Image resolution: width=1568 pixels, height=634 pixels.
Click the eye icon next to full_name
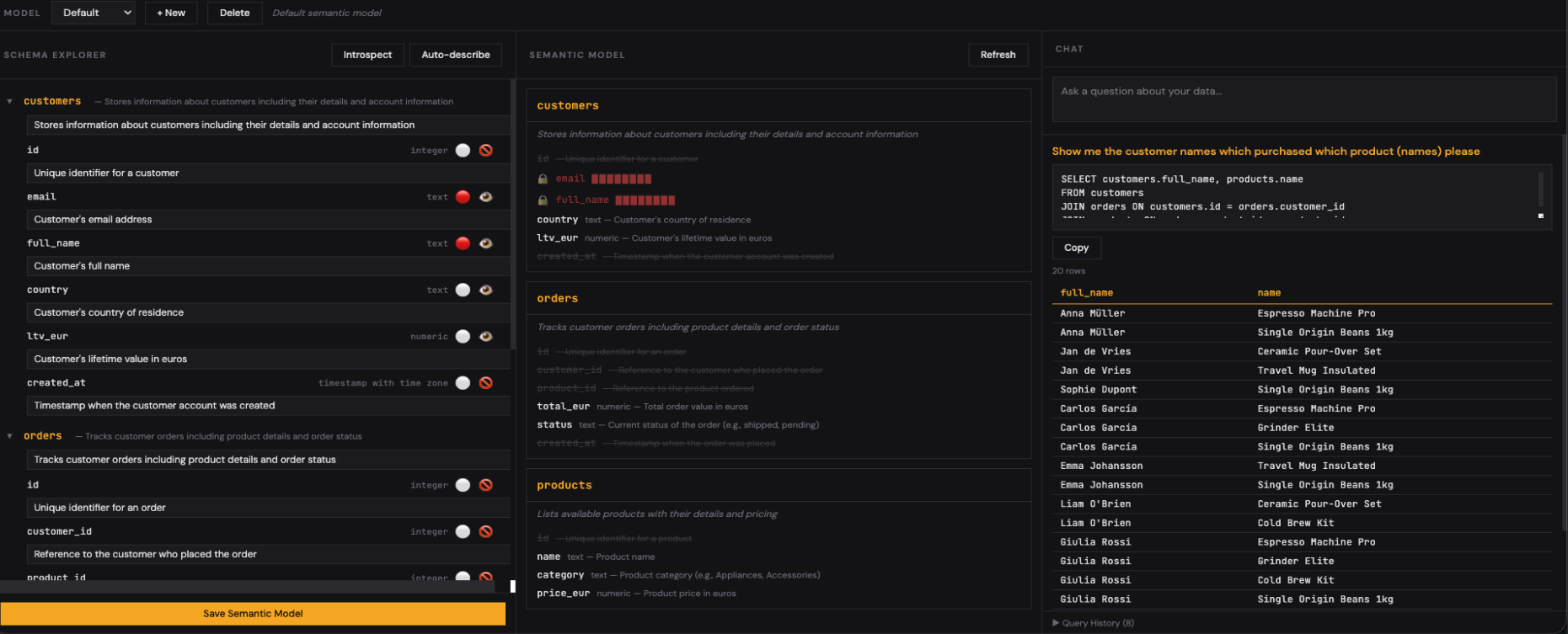pyautogui.click(x=486, y=243)
